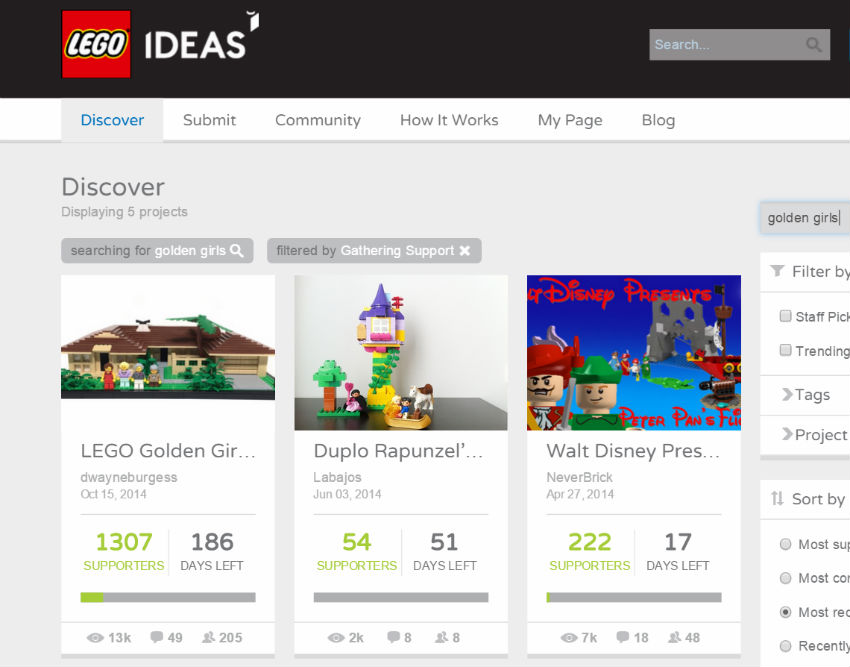This screenshot has height=667, width=850.
Task: Click the 222 supporters count
Action: click(x=589, y=542)
